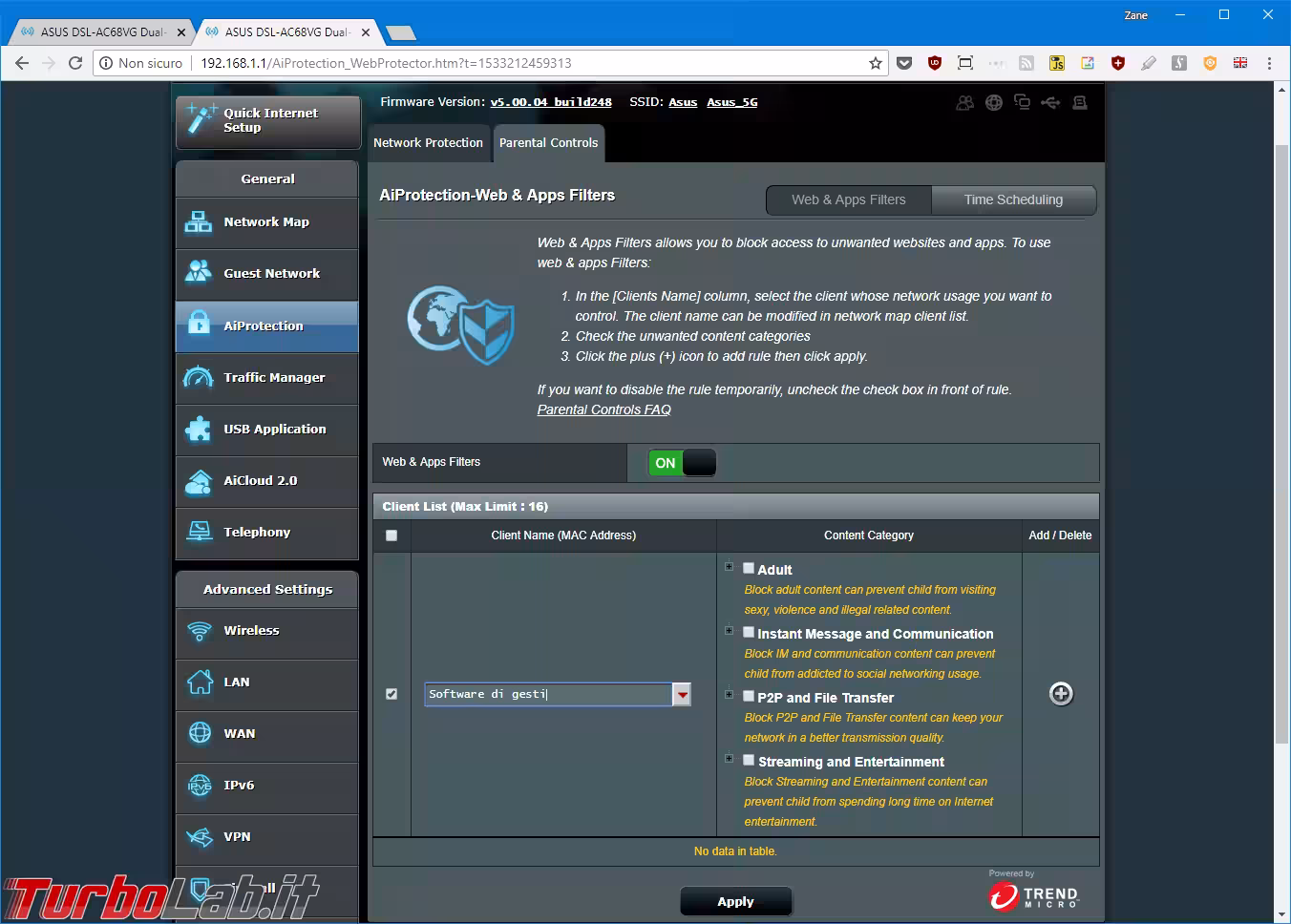The height and width of the screenshot is (924, 1291).
Task: Open client name dropdown arrow
Action: (x=682, y=695)
